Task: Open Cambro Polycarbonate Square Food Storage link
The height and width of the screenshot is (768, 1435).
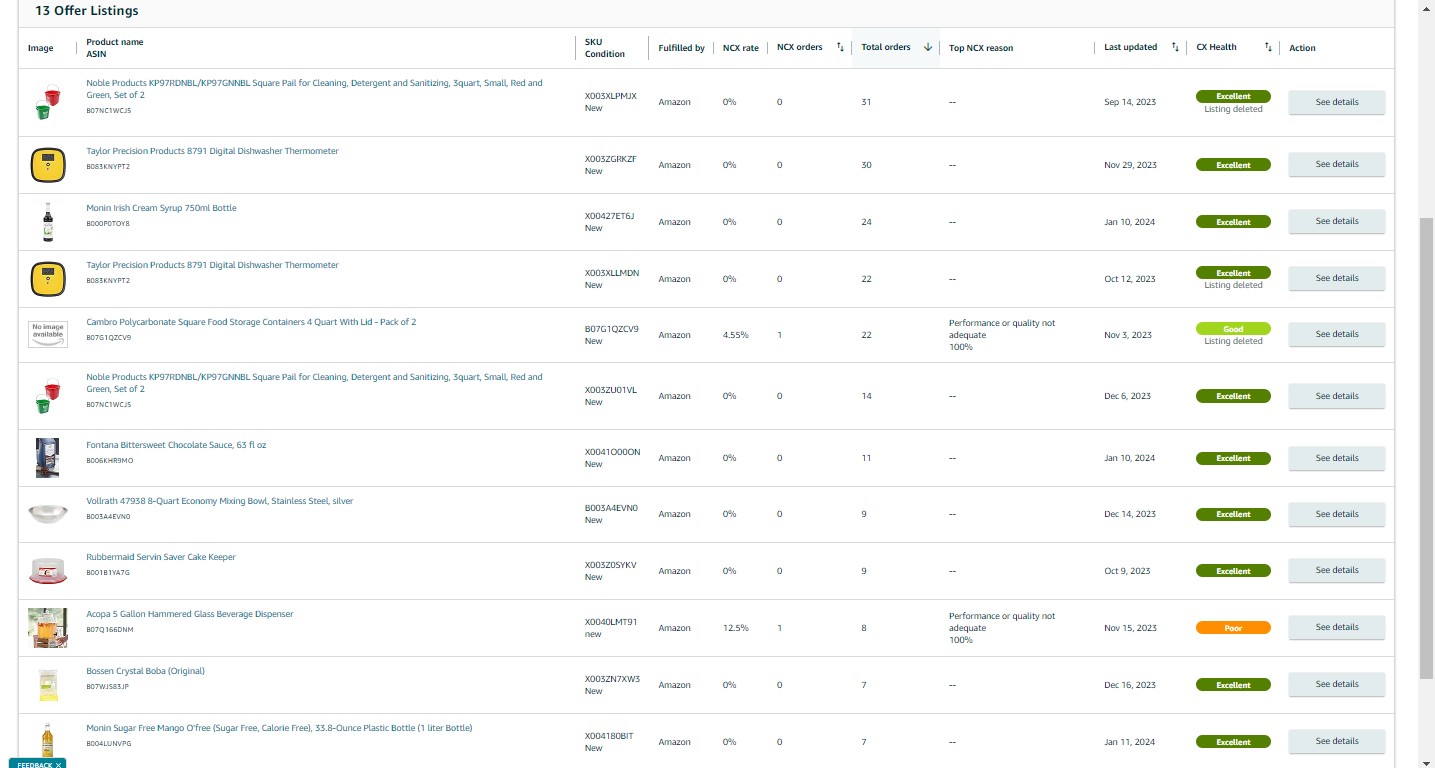Action: pos(251,322)
